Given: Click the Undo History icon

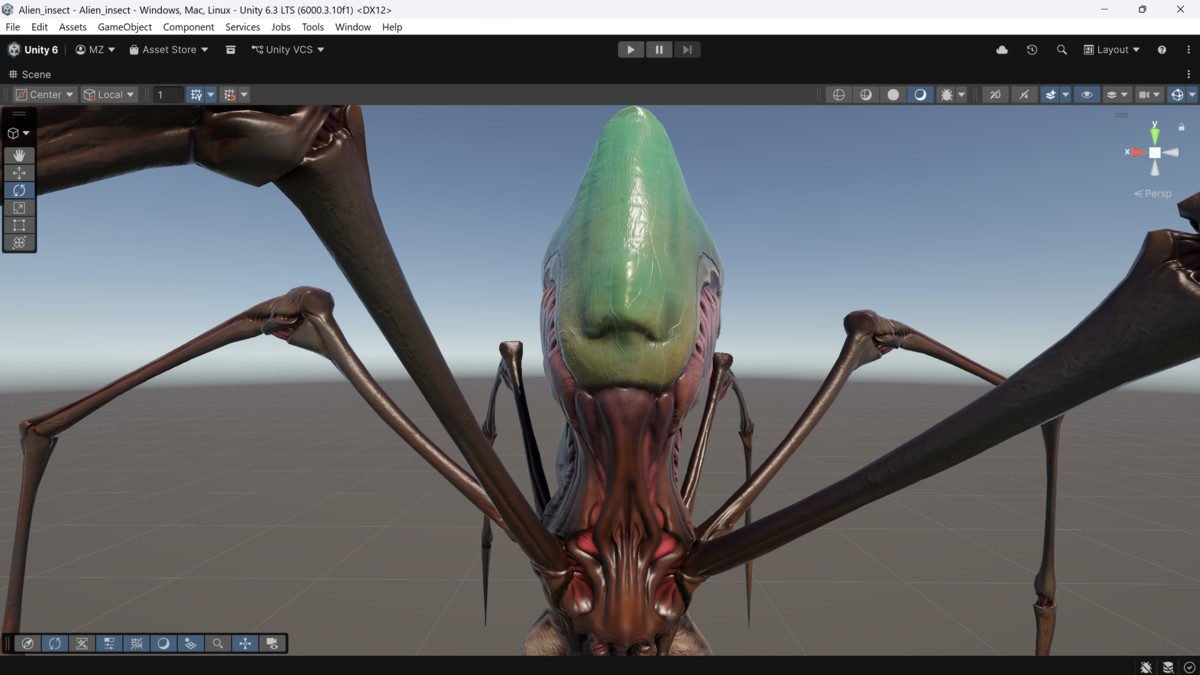Looking at the screenshot, I should (x=1031, y=49).
